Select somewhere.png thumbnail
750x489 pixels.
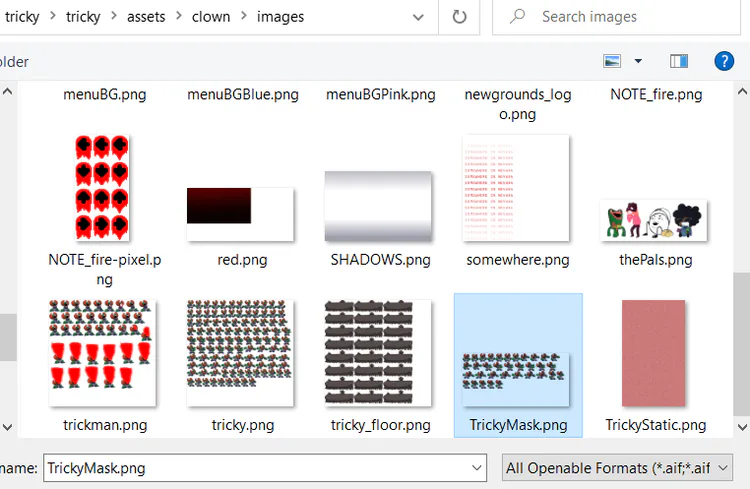point(516,188)
